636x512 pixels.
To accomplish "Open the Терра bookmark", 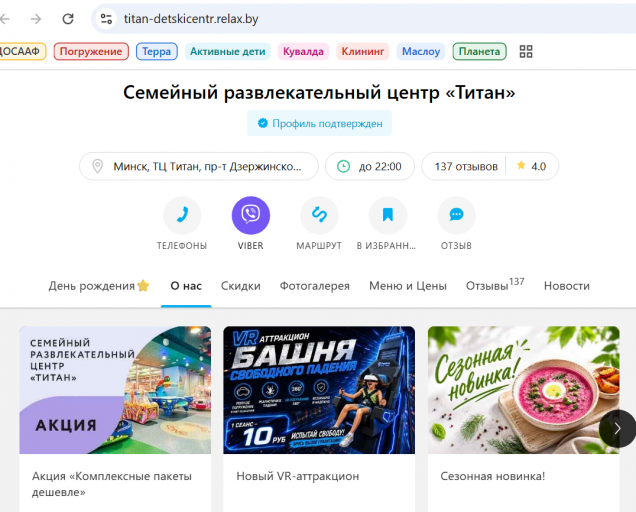I will pos(157,52).
